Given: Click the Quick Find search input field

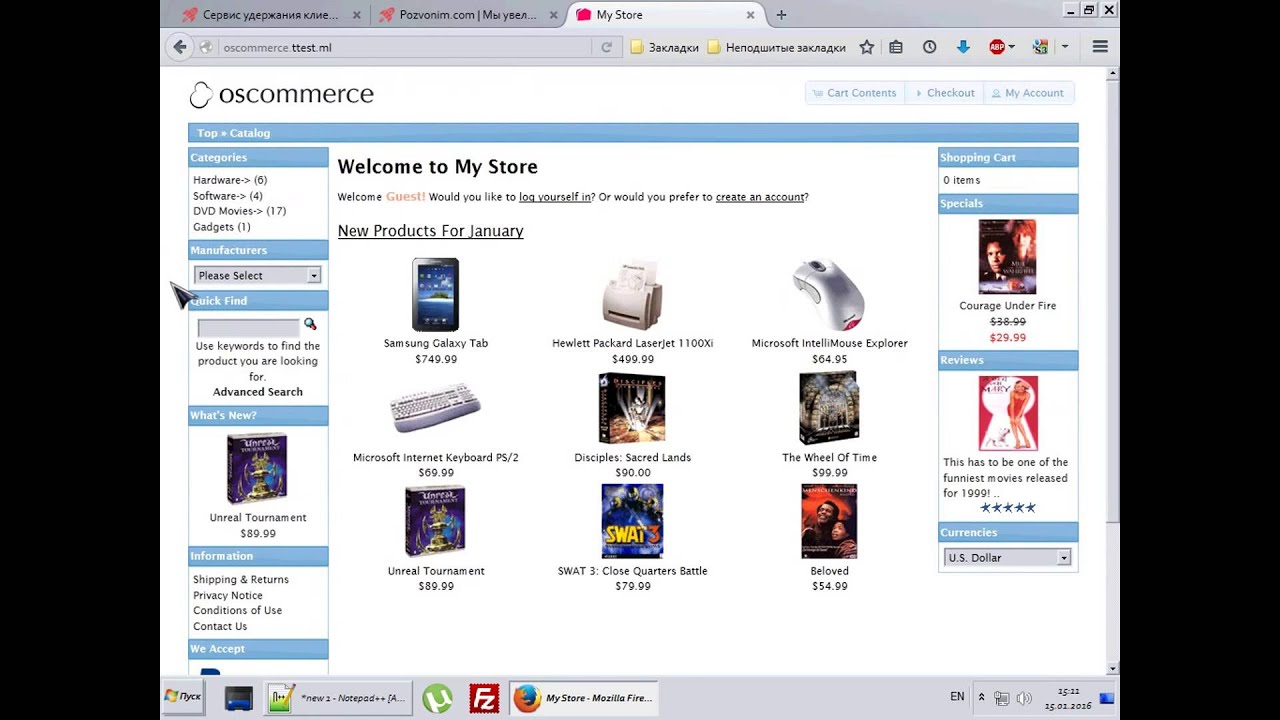Looking at the screenshot, I should click(x=248, y=326).
